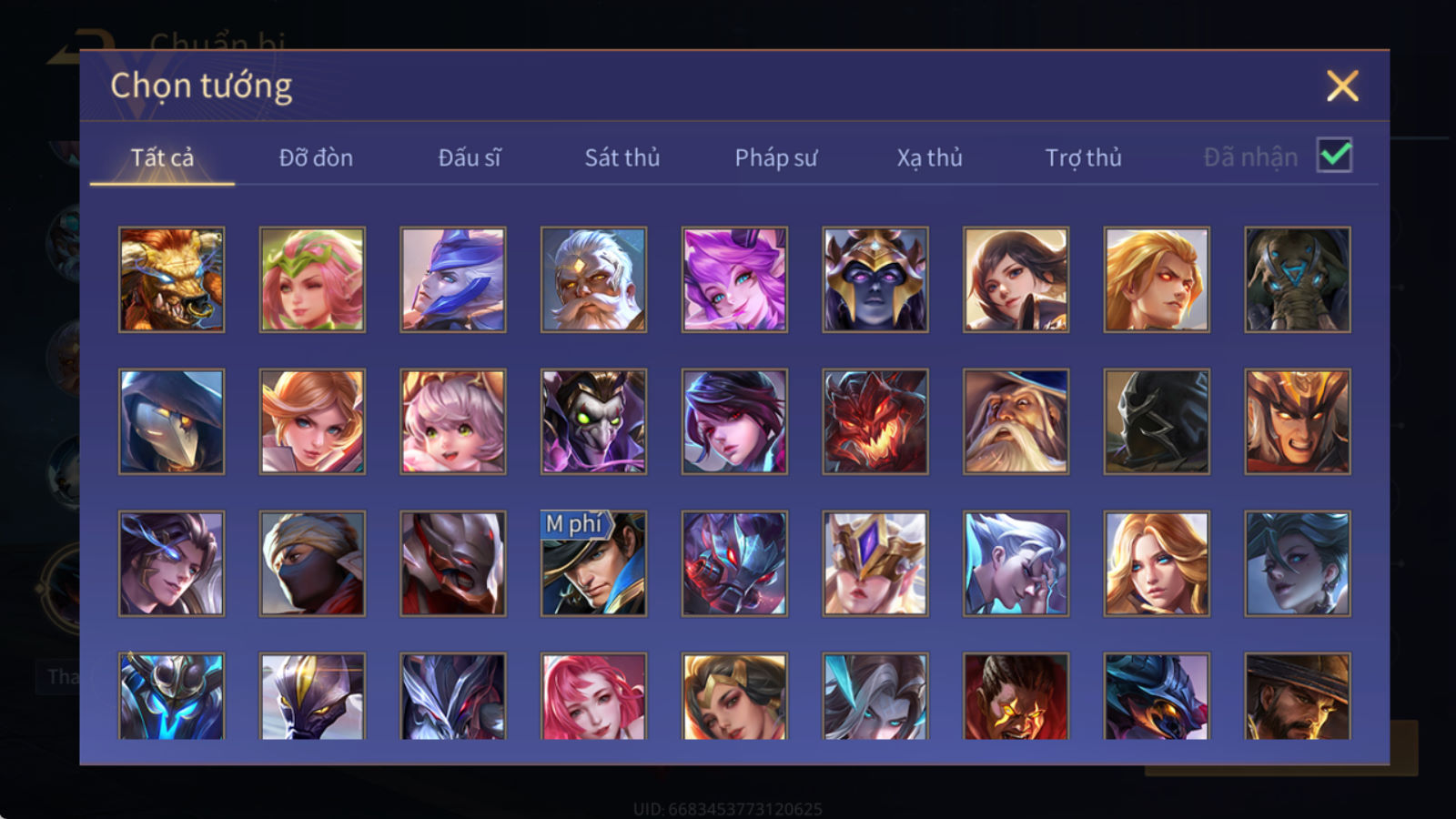The height and width of the screenshot is (819, 1456).
Task: Select the masked ninja with headwrap
Action: pyautogui.click(x=312, y=563)
